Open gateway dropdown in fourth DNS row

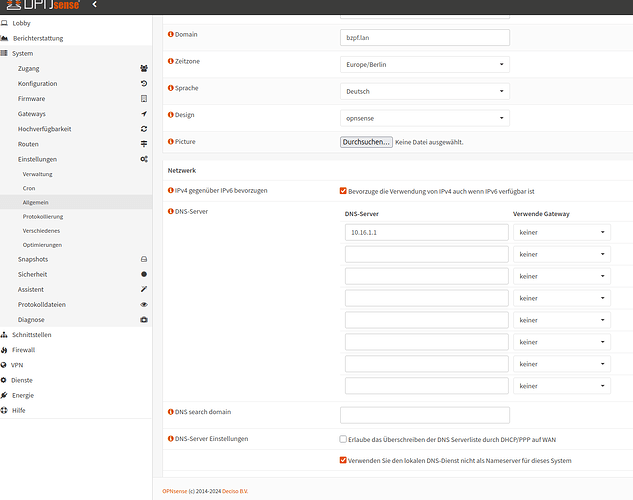click(562, 298)
